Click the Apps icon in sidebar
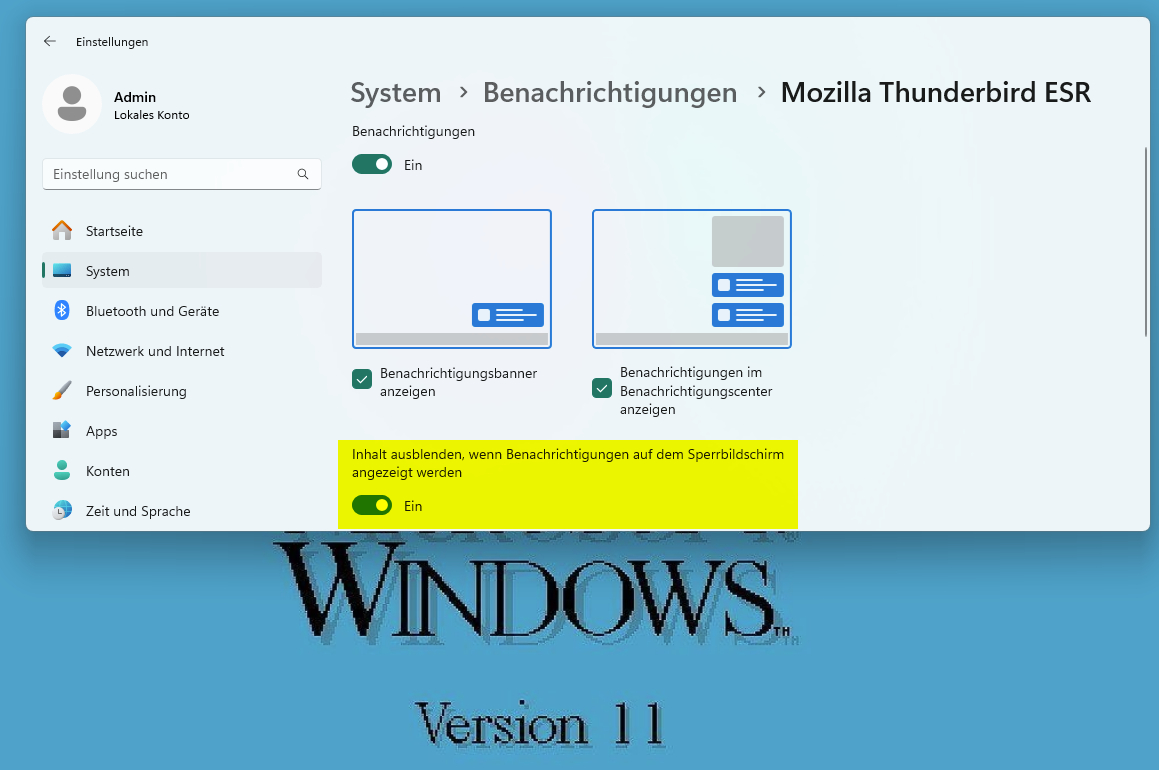 click(x=62, y=430)
